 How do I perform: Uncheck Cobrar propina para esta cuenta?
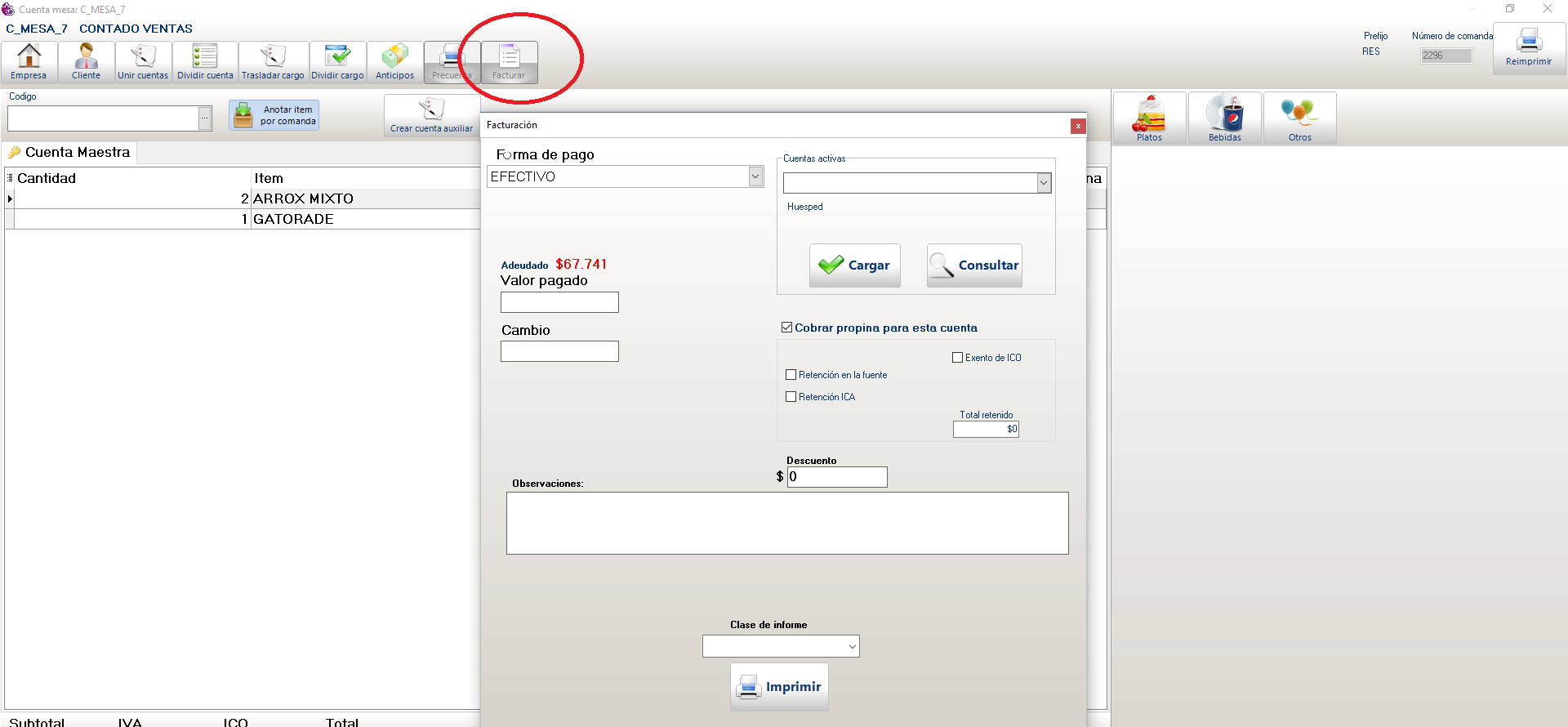coord(787,328)
